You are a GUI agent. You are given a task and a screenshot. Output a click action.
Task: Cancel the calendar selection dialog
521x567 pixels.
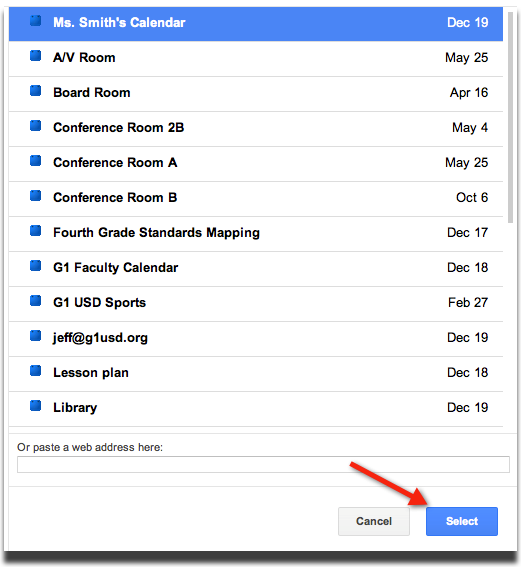pyautogui.click(x=374, y=521)
